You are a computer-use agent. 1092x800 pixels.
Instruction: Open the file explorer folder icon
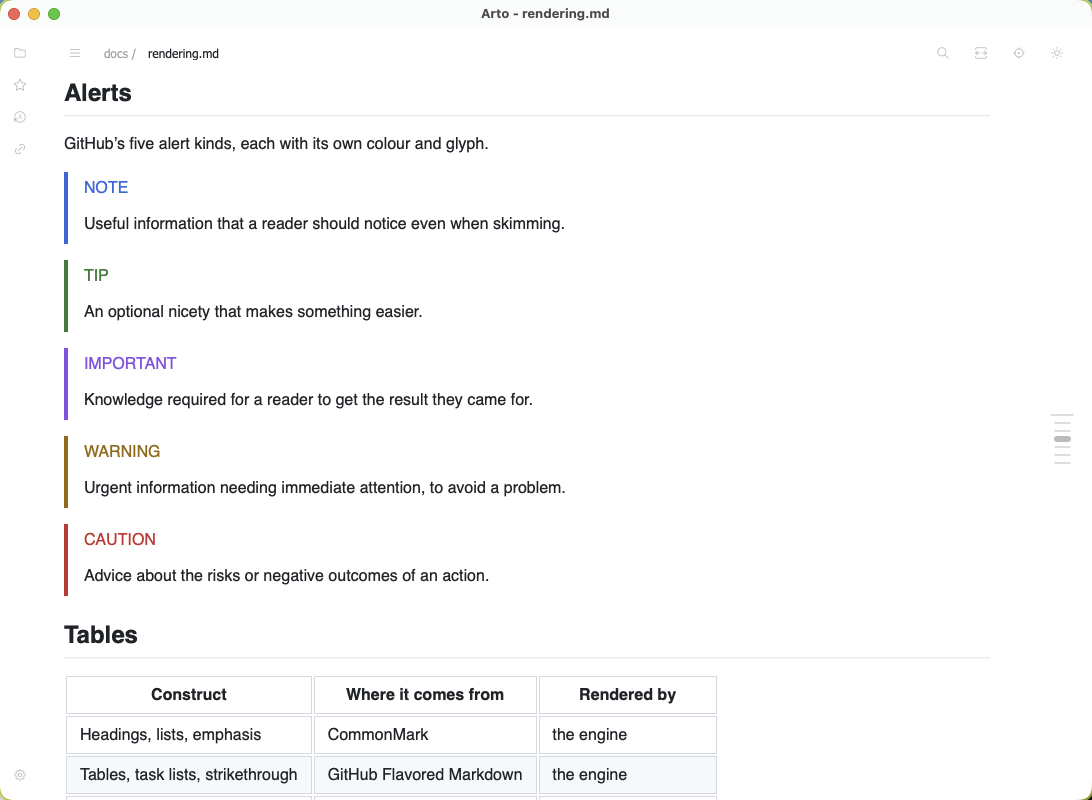tap(20, 53)
